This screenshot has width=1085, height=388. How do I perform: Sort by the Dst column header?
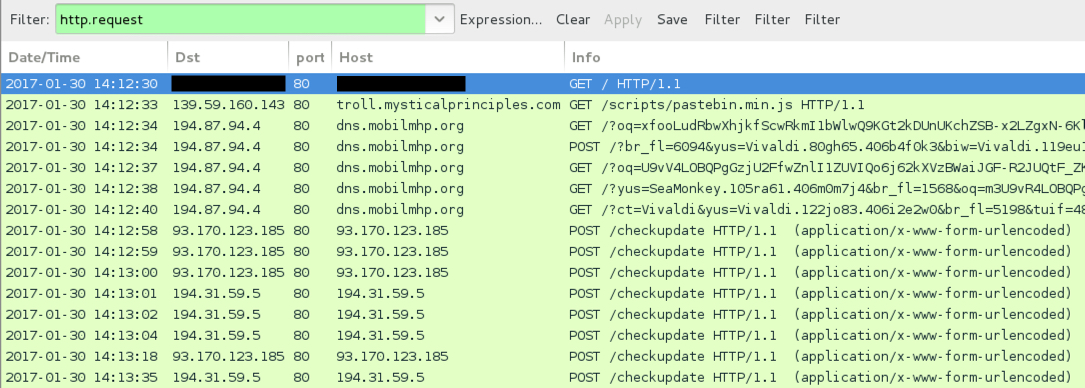pos(228,57)
